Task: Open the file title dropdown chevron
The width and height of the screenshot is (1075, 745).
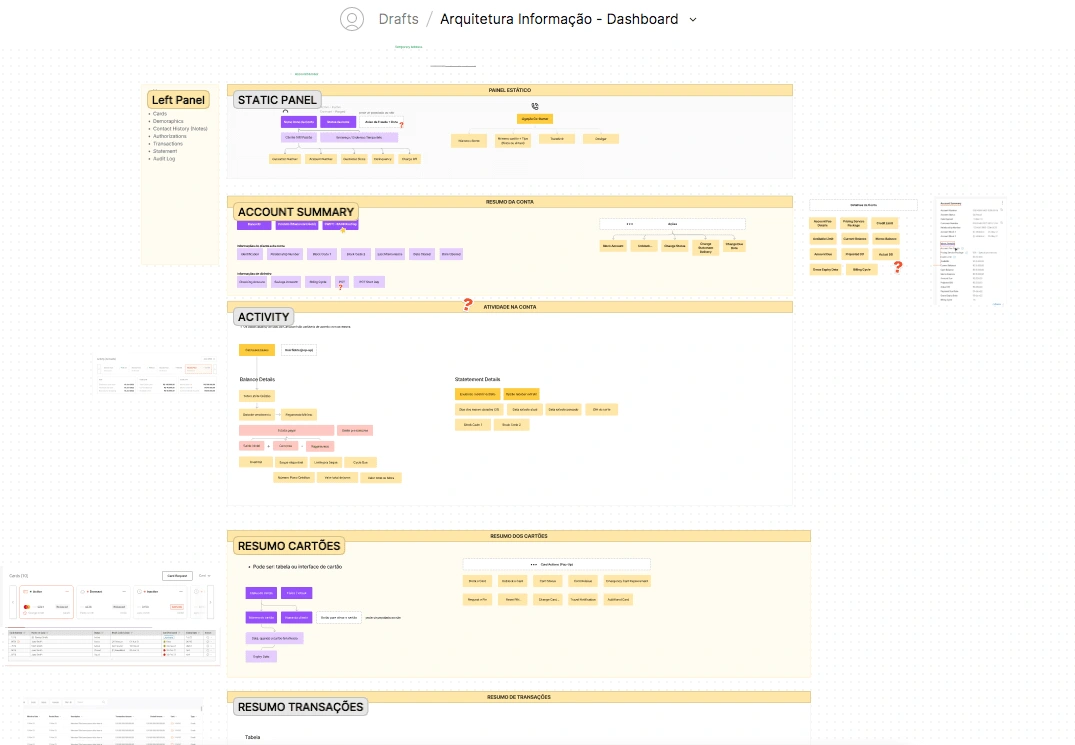Action: [x=693, y=19]
